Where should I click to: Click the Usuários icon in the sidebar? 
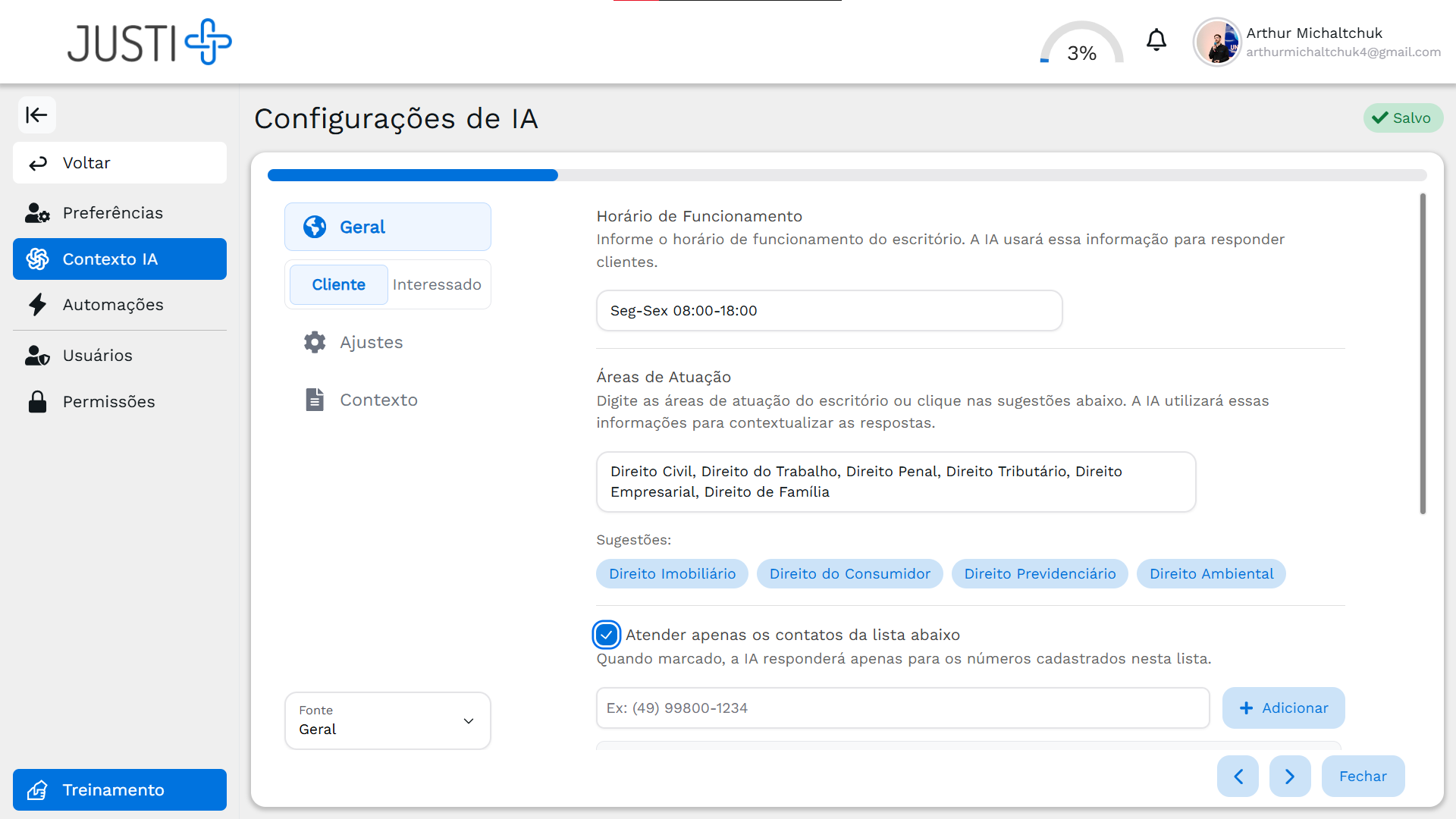click(x=37, y=355)
